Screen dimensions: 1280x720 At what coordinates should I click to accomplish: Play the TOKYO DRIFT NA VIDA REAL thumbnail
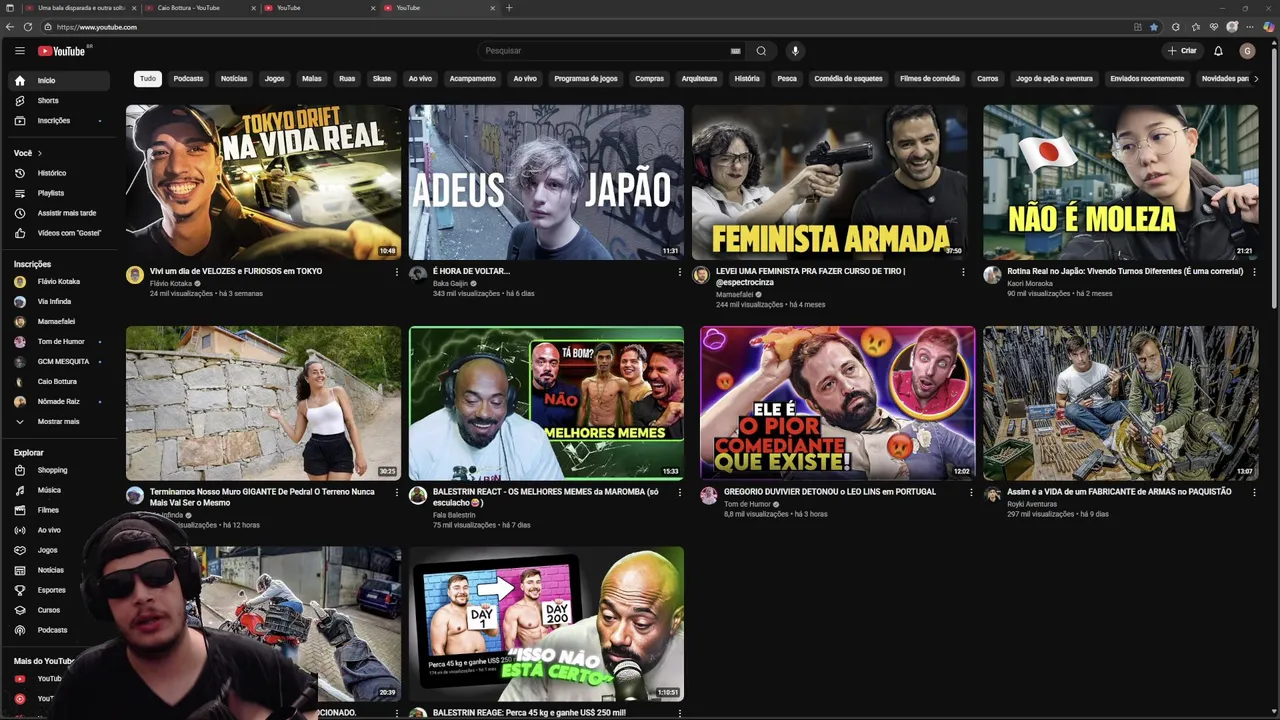[x=263, y=182]
